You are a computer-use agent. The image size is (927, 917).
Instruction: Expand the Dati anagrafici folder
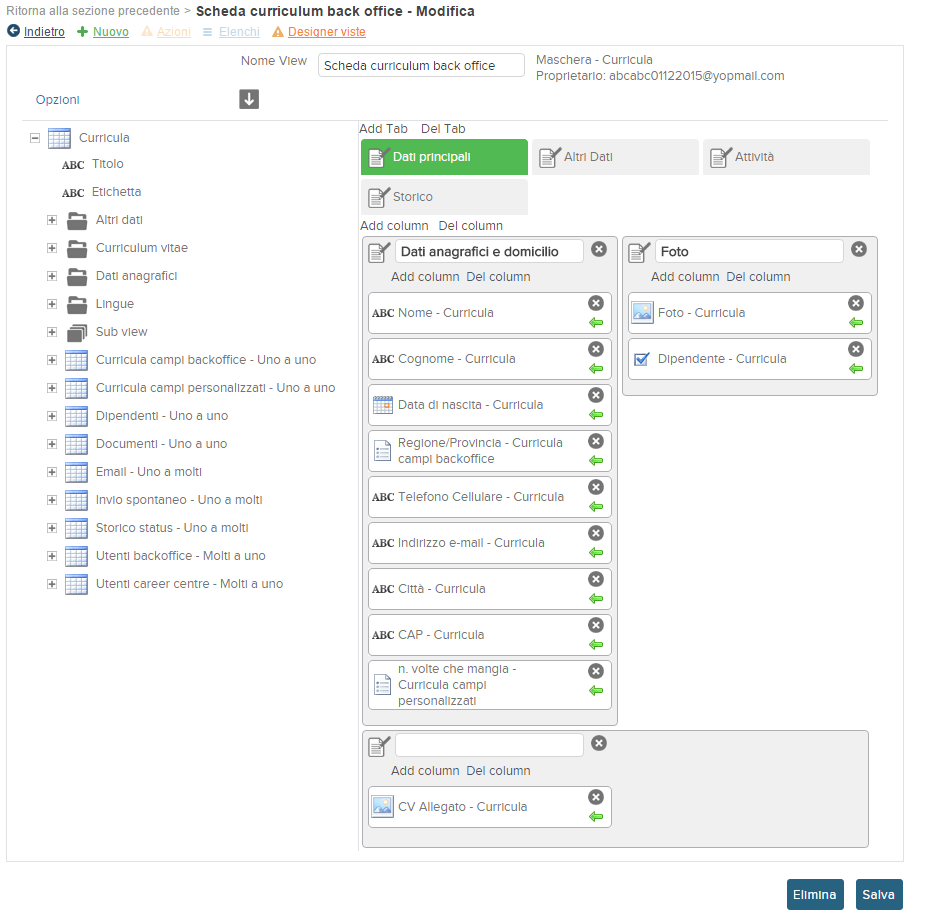(x=52, y=276)
